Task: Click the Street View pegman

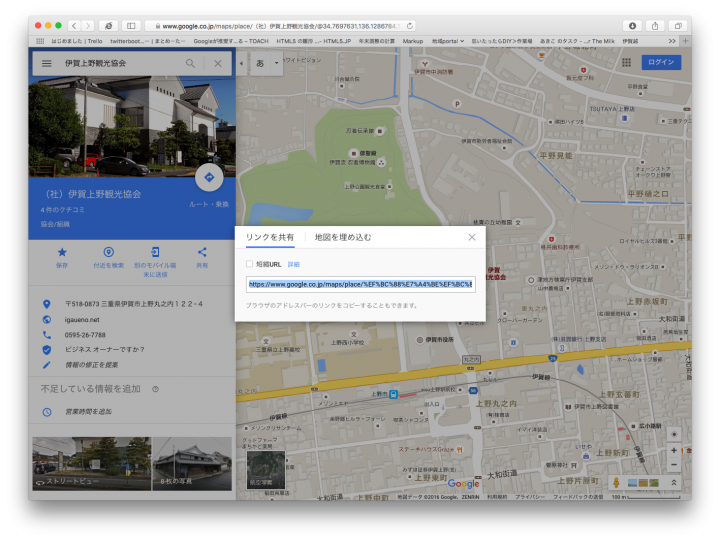Action: tap(616, 482)
